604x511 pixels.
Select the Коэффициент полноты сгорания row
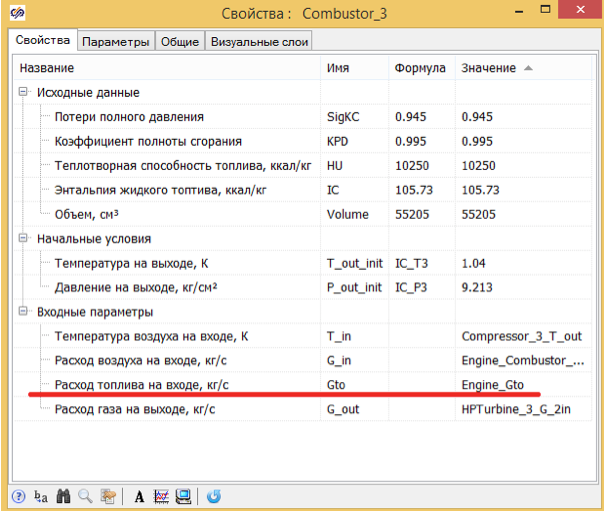(303, 141)
